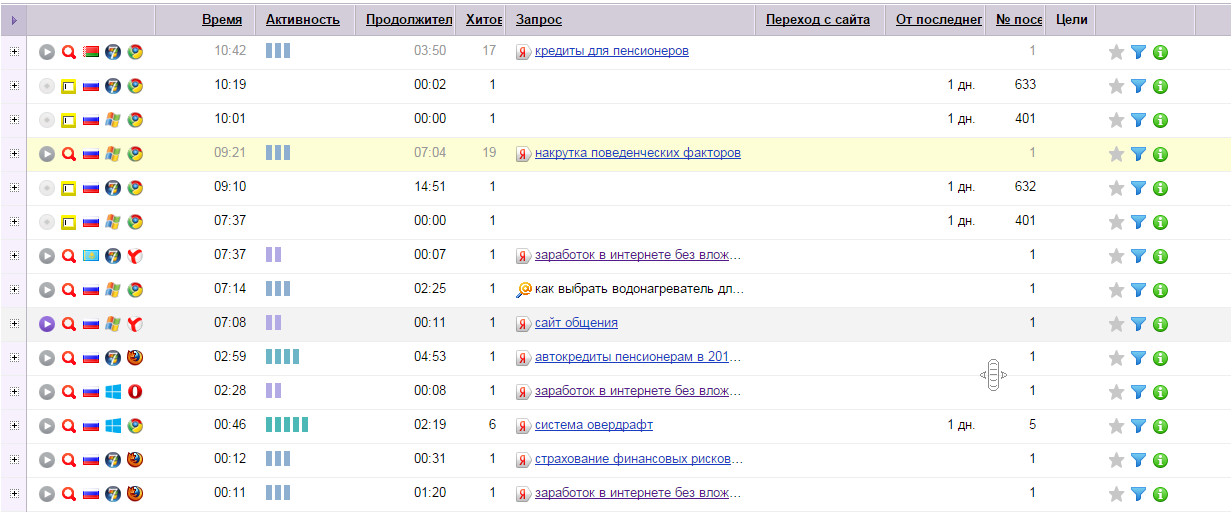
Task: Open the green info icon in the 02:59 row
Action: tap(1161, 358)
